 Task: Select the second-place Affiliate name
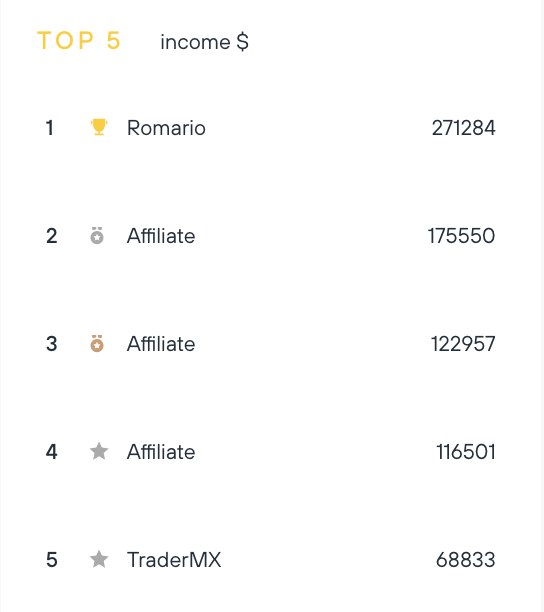pyautogui.click(x=161, y=236)
